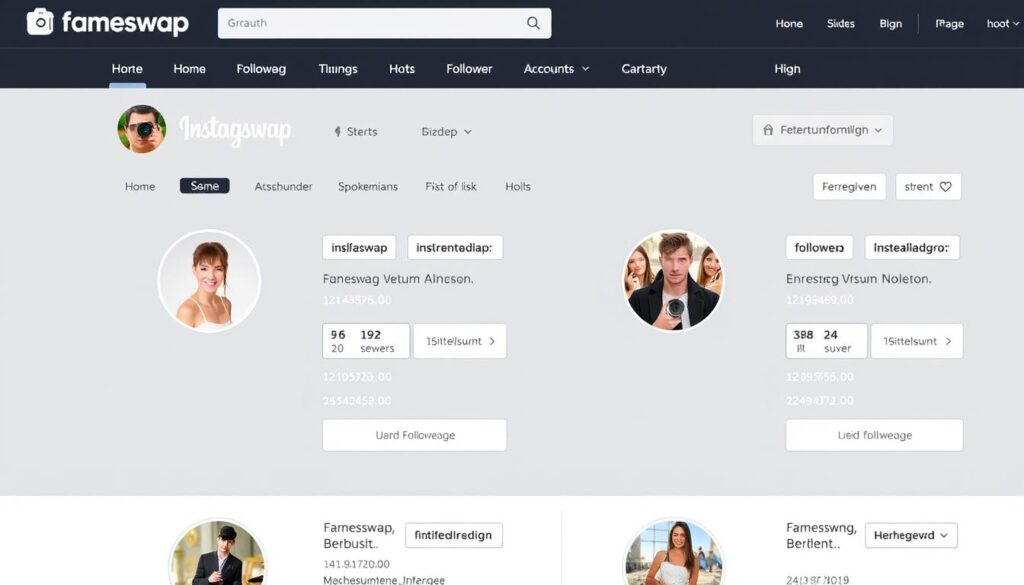Open the Follower menu item in the navigation
Viewport: 1024px width, 585px height.
tap(468, 69)
